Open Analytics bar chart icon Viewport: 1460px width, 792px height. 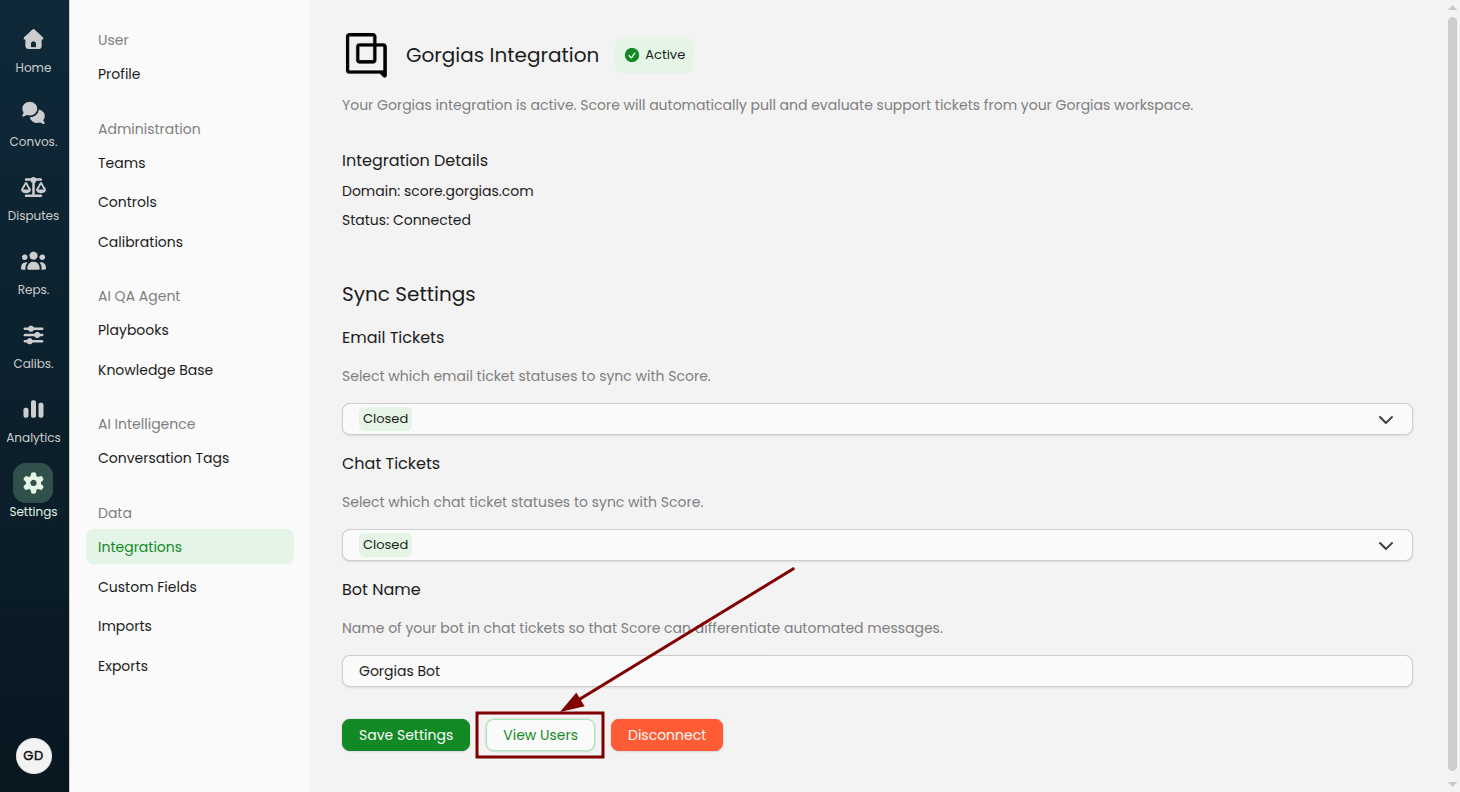coord(33,410)
